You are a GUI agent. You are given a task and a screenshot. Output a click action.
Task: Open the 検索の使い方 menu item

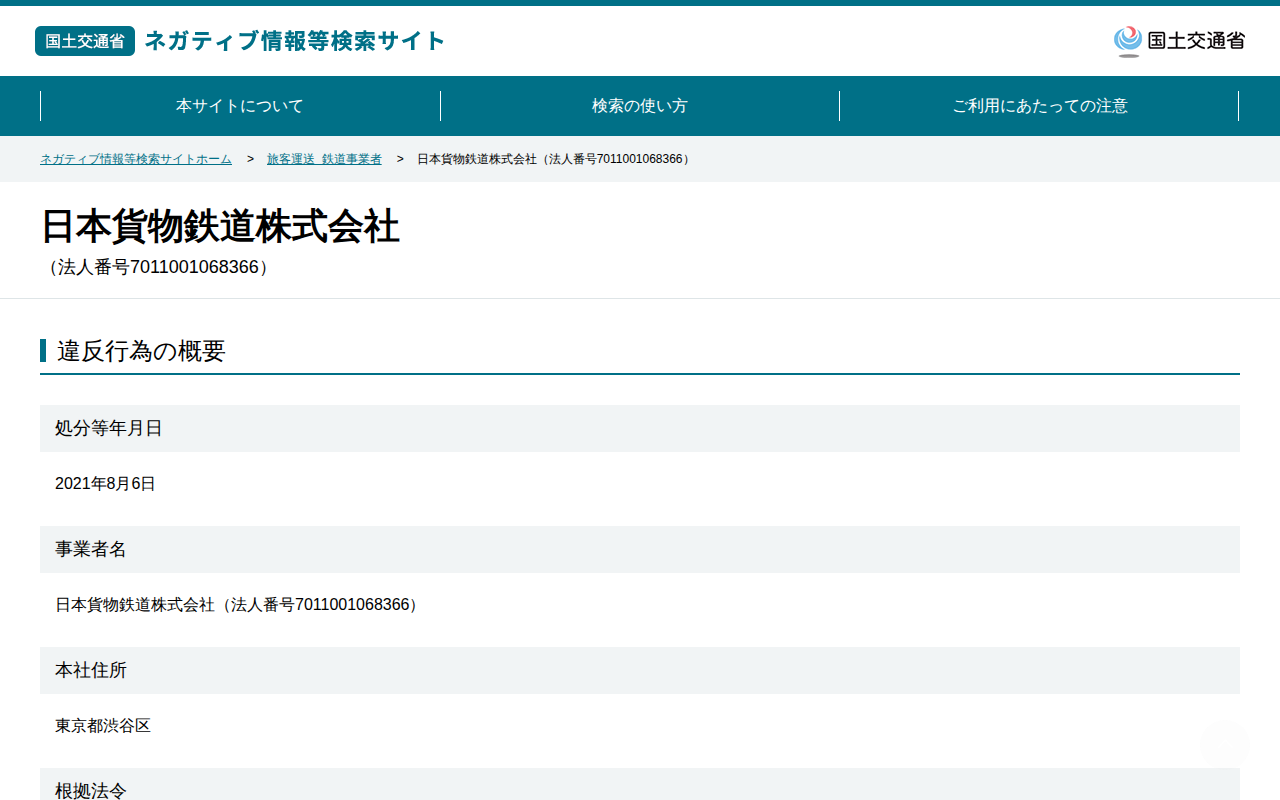point(640,106)
